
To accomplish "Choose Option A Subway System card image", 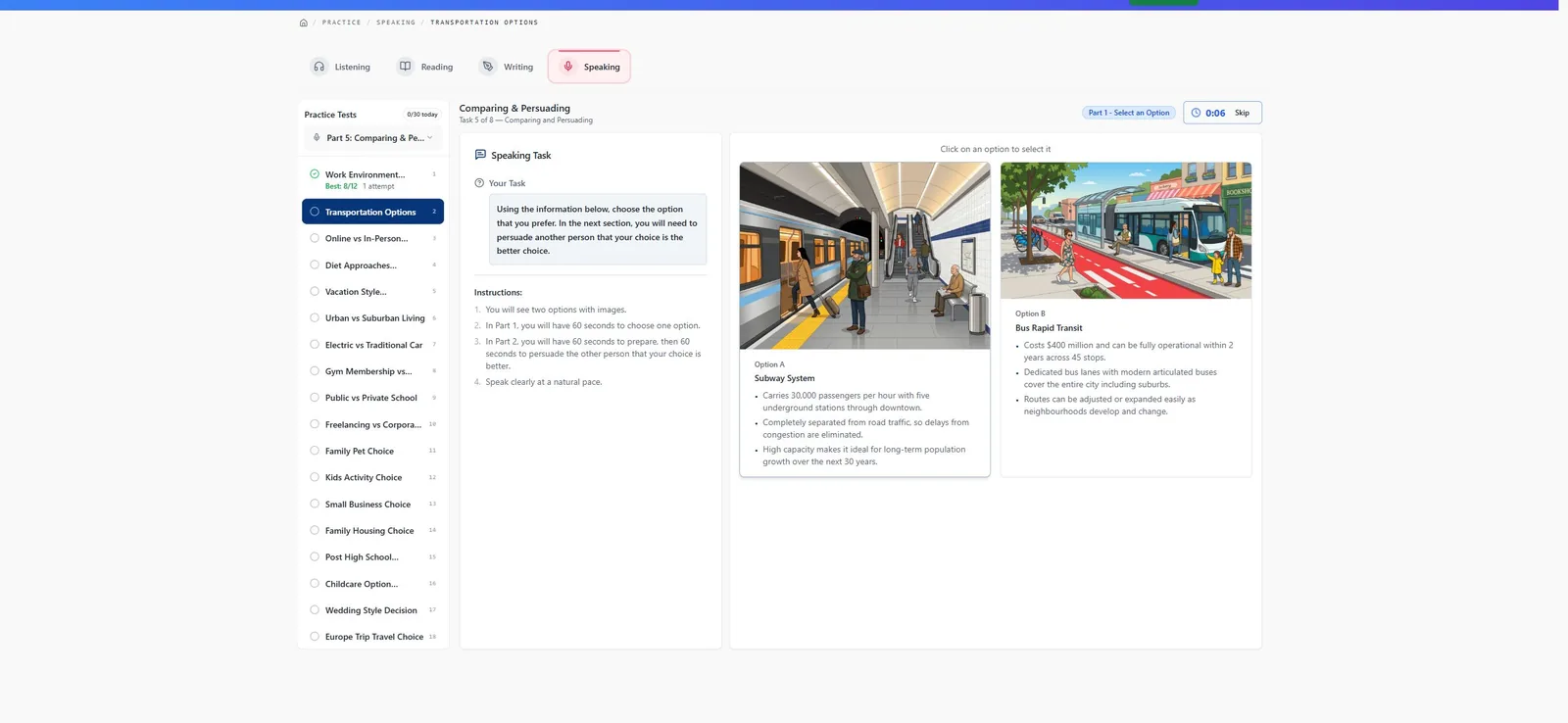I will click(864, 256).
